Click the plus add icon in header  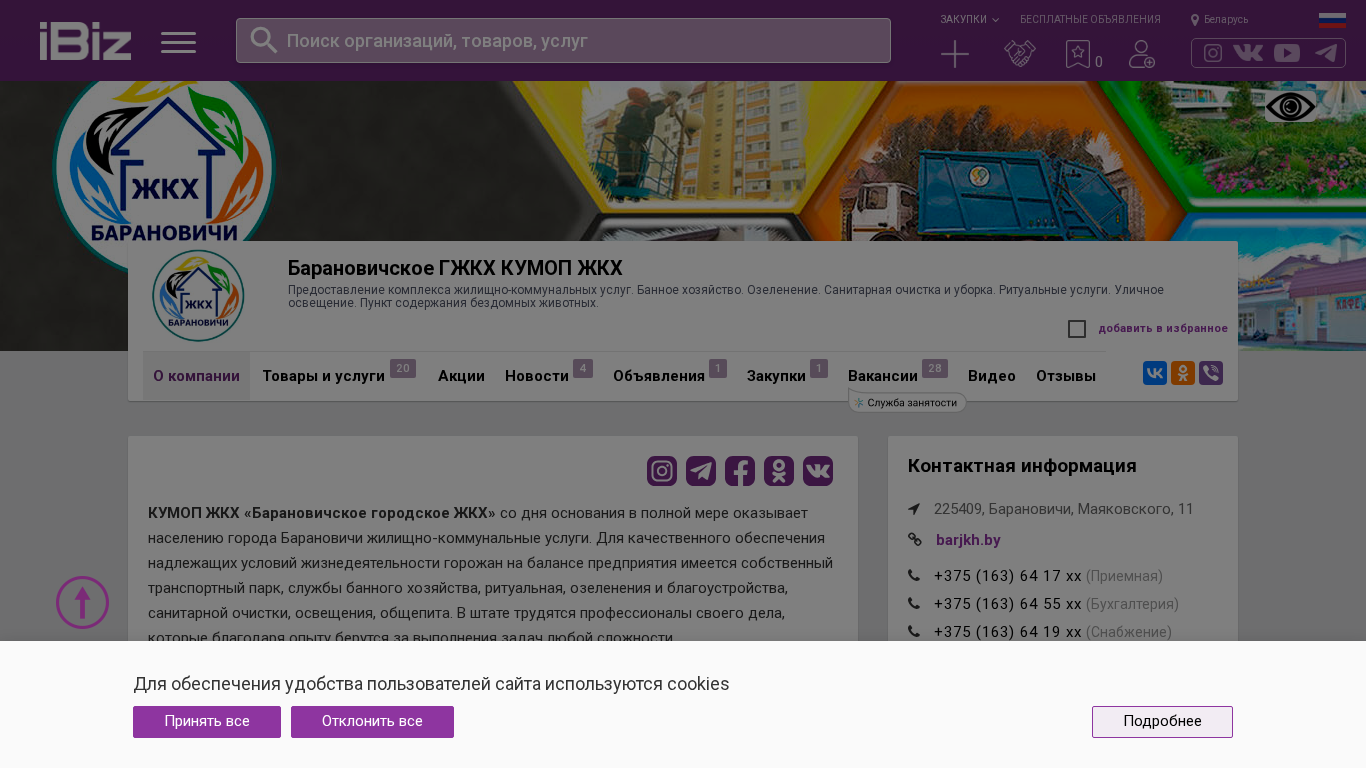(x=955, y=54)
